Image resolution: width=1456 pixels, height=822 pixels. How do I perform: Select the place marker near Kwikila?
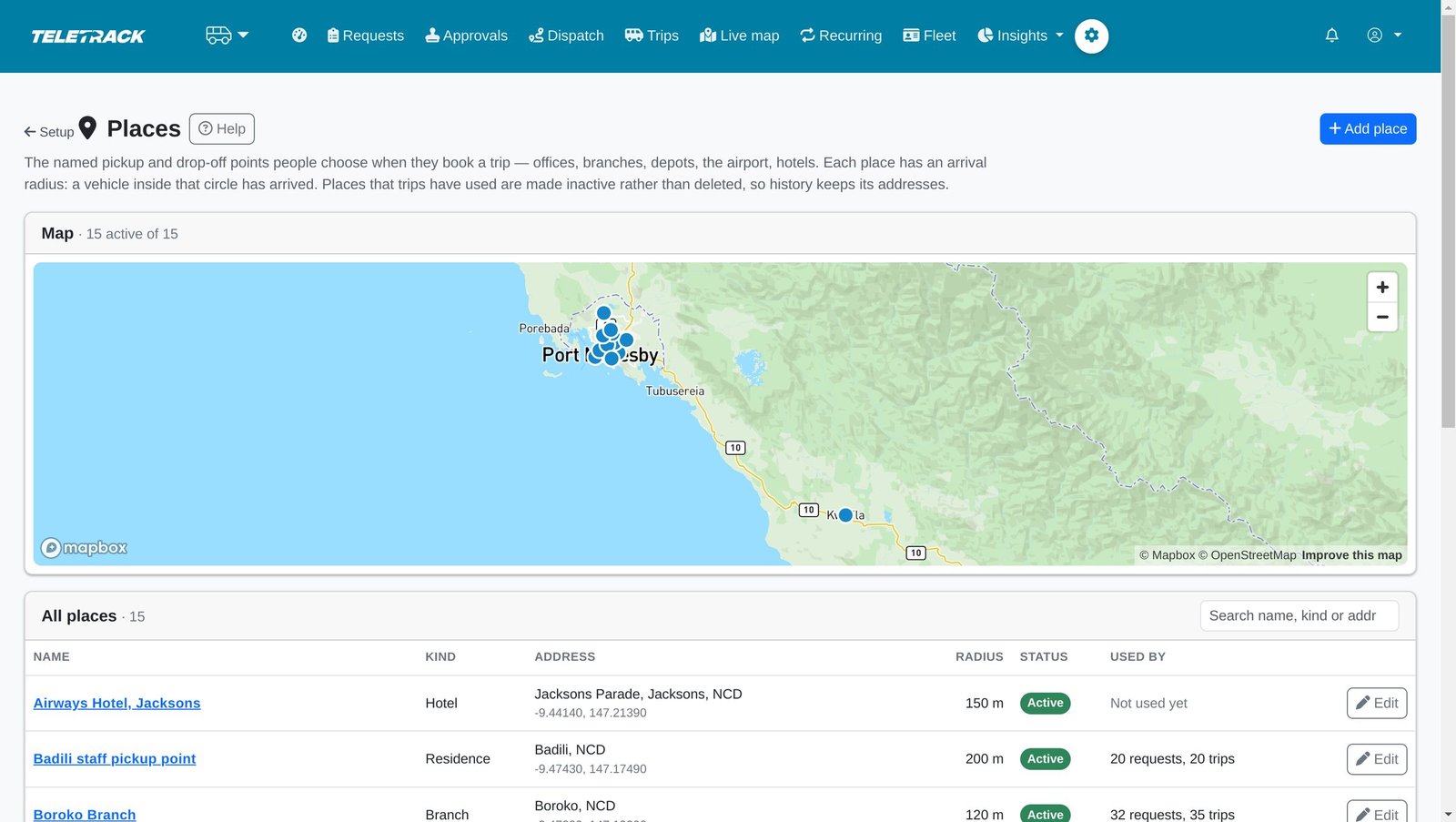(845, 515)
